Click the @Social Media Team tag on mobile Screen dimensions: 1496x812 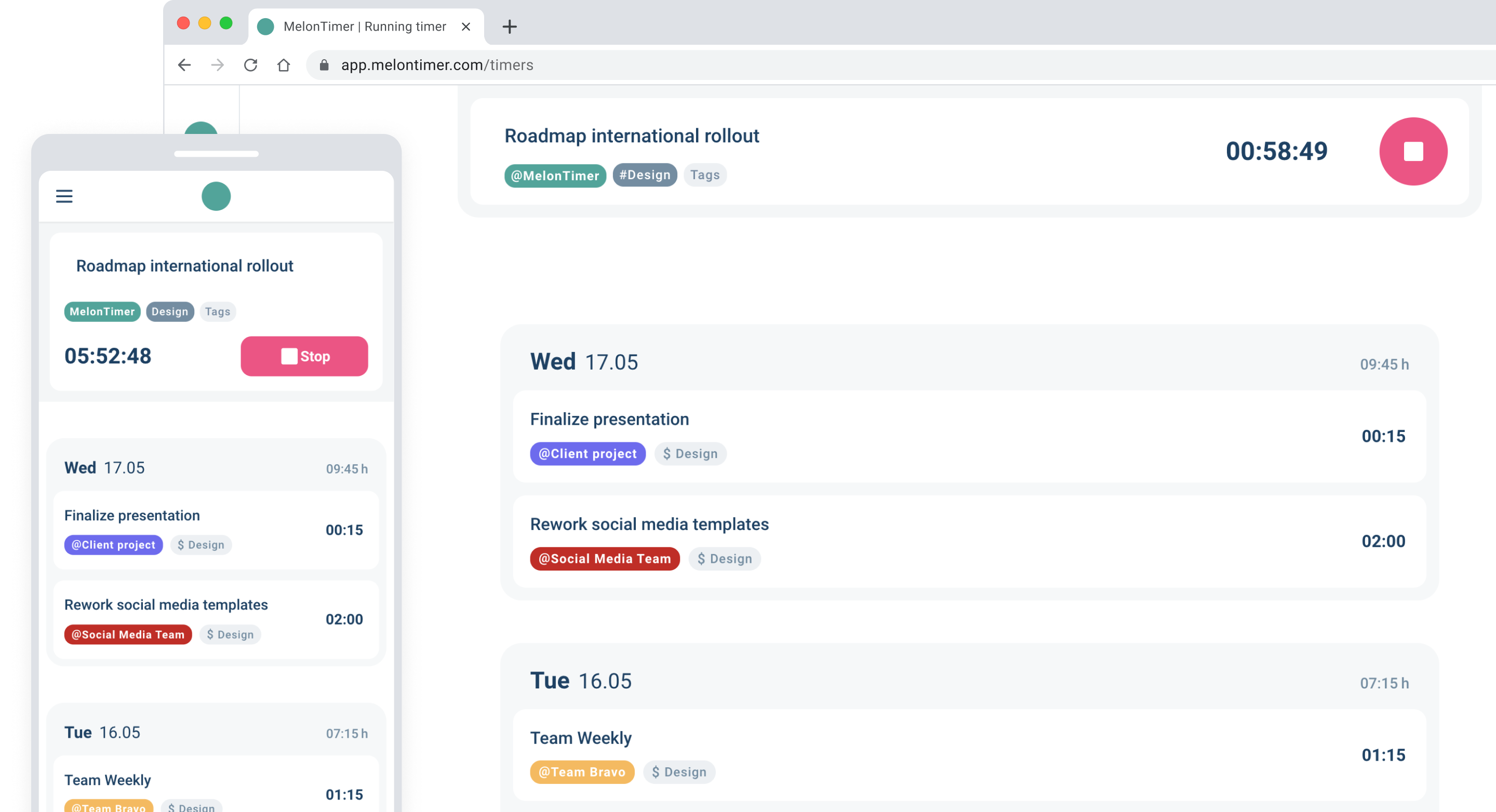128,634
